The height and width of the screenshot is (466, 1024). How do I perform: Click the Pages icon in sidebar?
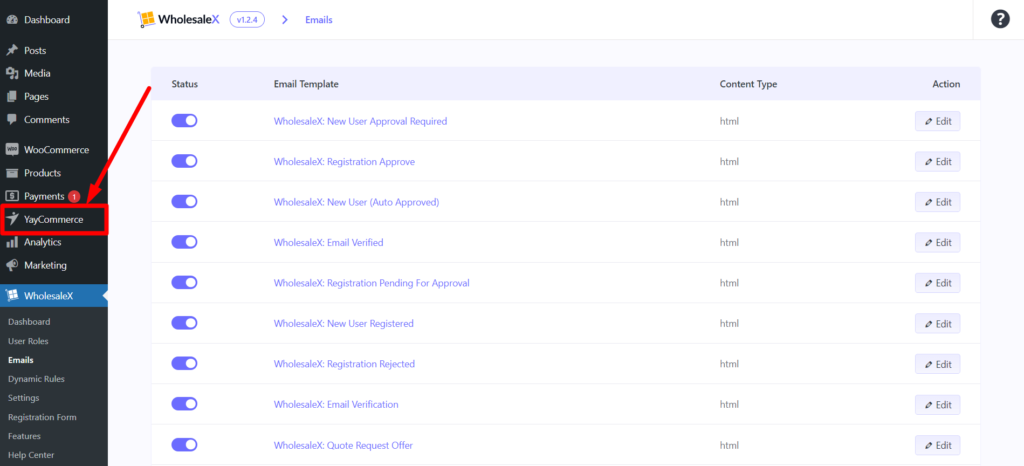pyautogui.click(x=12, y=97)
